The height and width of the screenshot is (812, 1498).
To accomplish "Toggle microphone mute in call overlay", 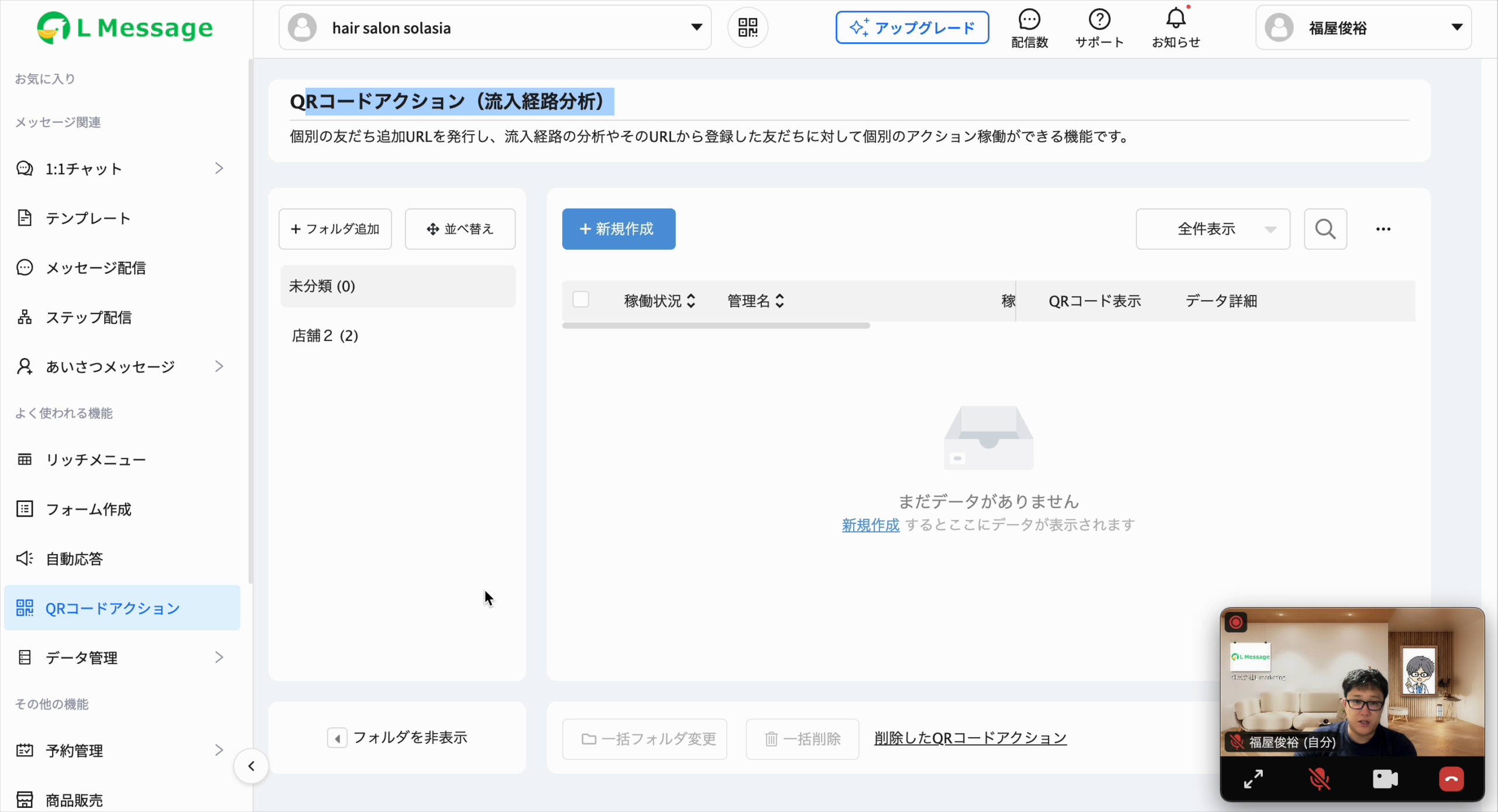I will tap(1319, 779).
